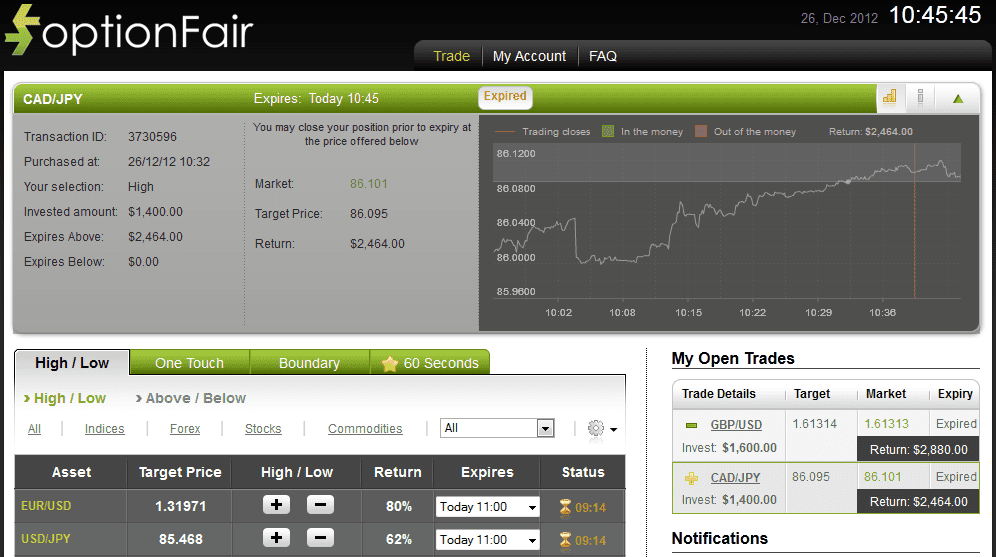996x557 pixels.
Task: Click the minus (Low) button for USD/JPY
Action: coord(320,539)
